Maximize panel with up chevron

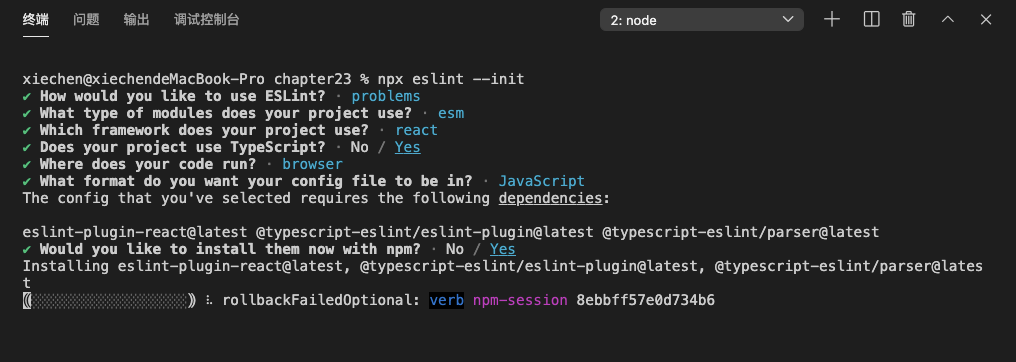947,19
